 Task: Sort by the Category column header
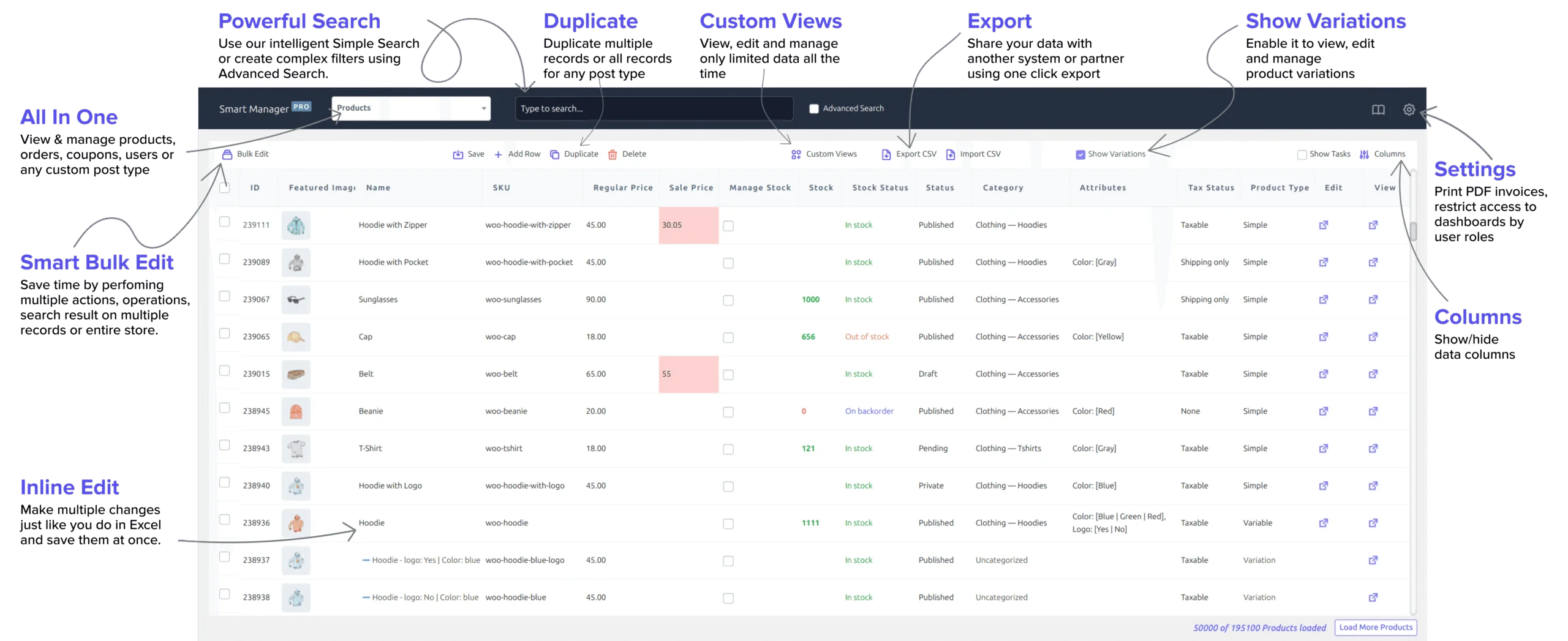(x=1003, y=188)
